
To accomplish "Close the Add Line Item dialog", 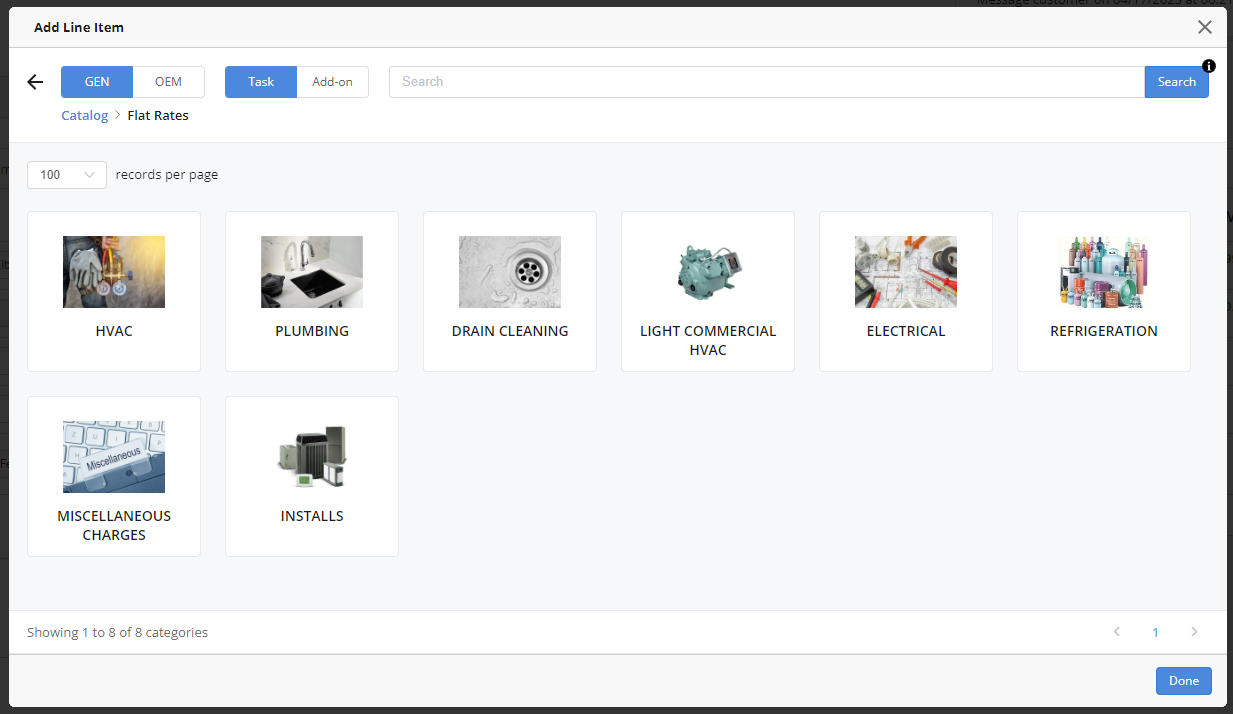I will point(1205,27).
